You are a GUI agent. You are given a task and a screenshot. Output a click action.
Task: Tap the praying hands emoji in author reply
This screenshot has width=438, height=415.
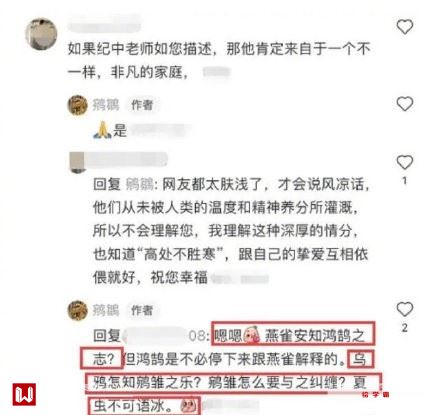click(x=102, y=130)
